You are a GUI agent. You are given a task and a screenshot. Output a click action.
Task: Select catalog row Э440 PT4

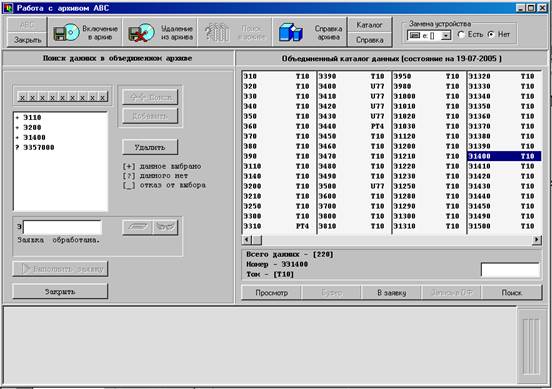coord(354,126)
